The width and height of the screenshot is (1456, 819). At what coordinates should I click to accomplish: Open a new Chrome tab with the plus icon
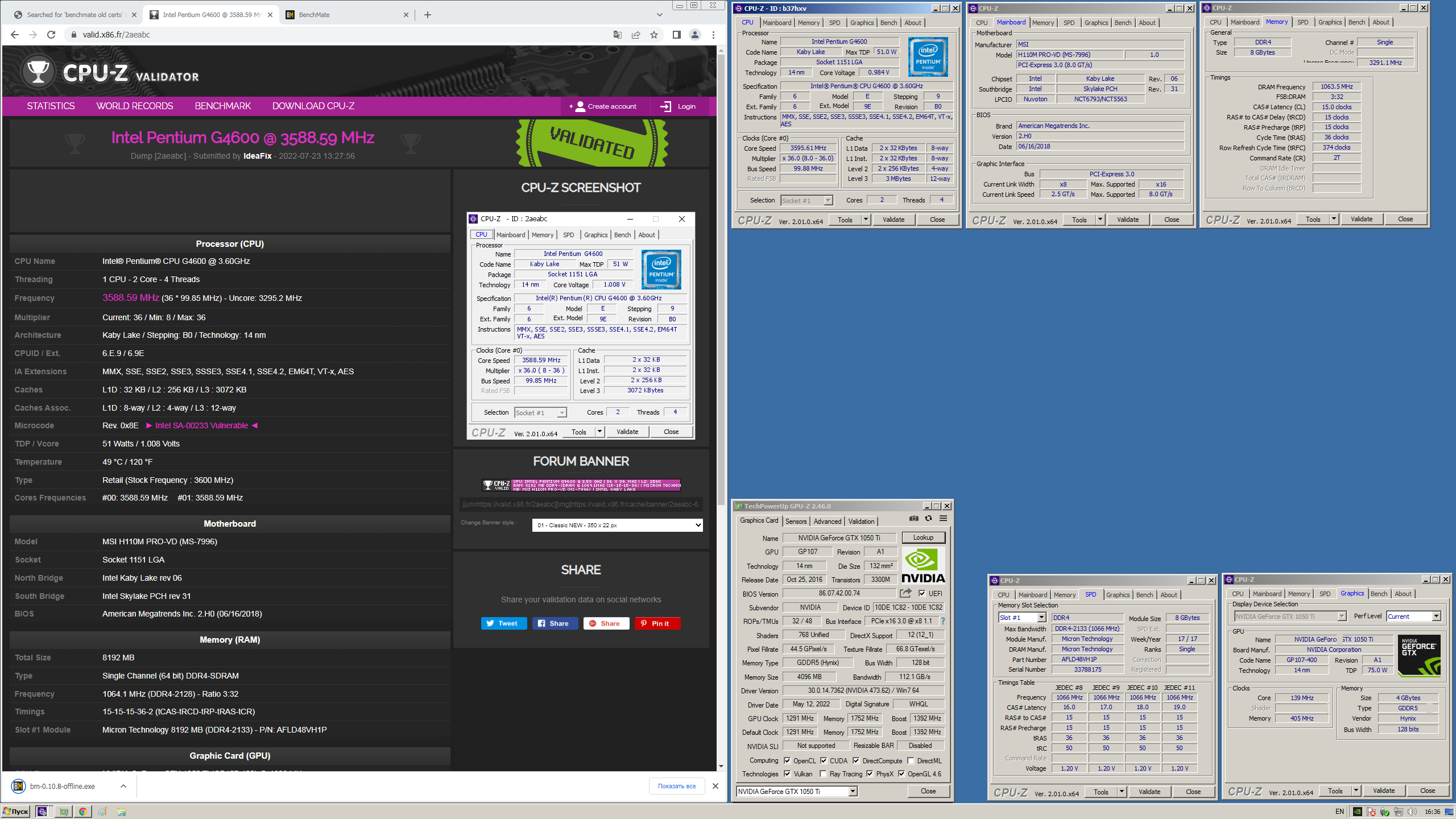(428, 15)
